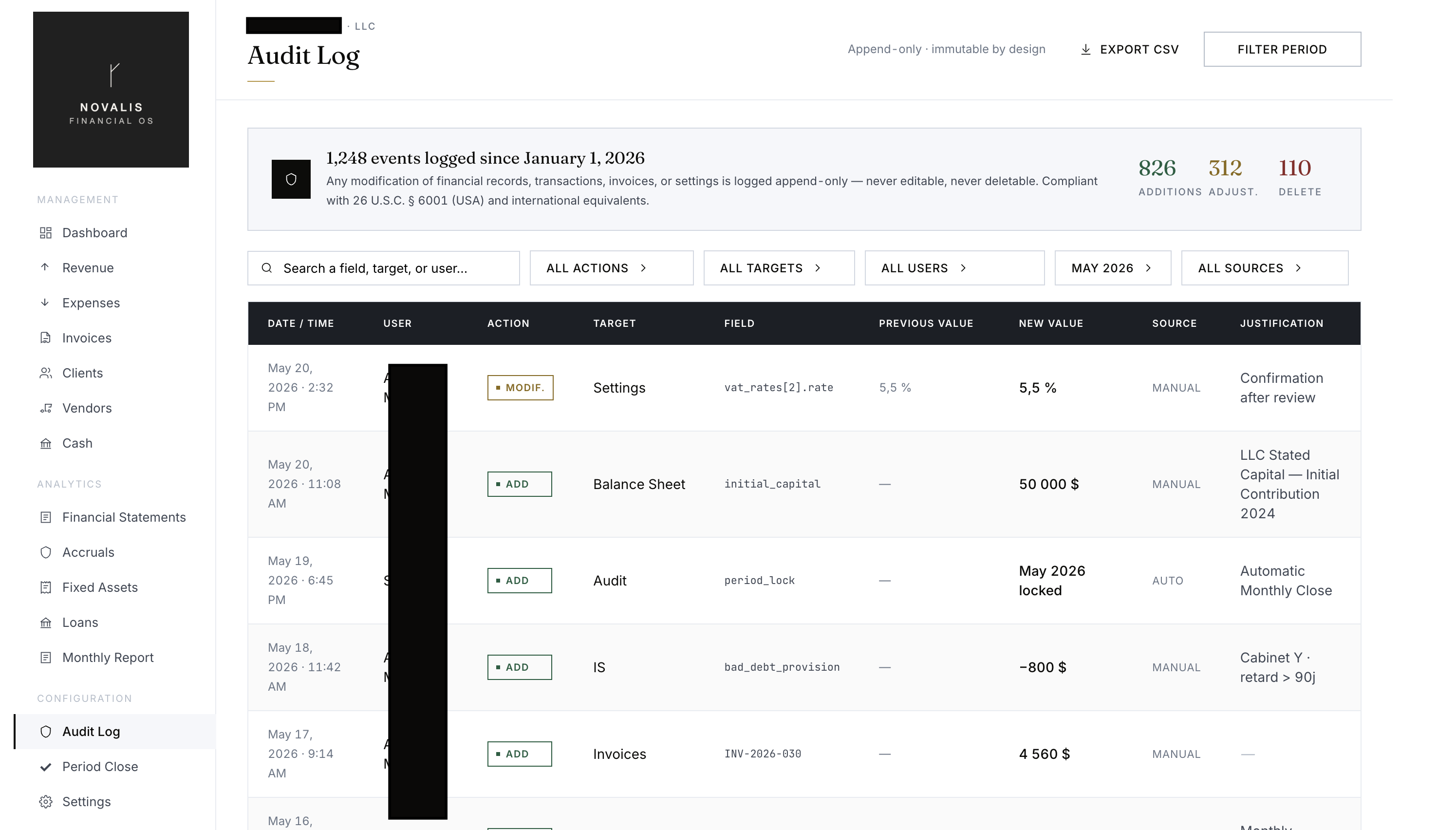Click the Export CSV download icon

point(1085,50)
